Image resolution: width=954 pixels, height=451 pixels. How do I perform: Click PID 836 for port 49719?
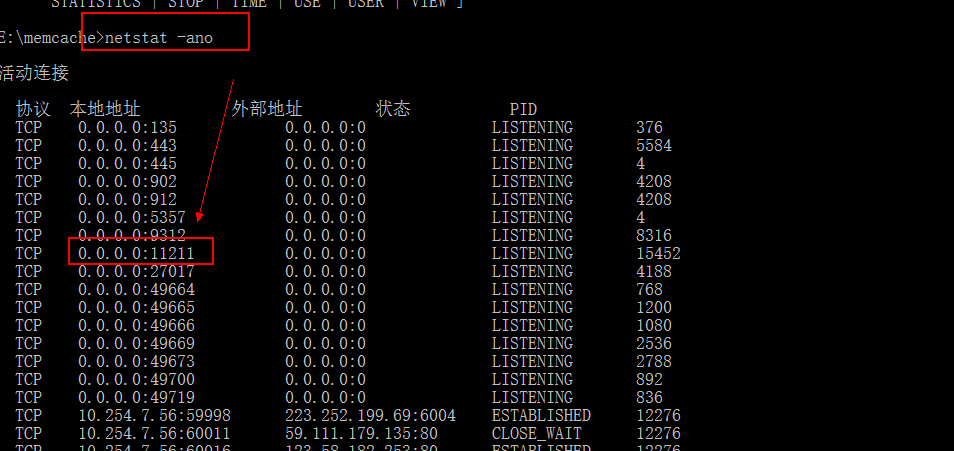coord(649,398)
